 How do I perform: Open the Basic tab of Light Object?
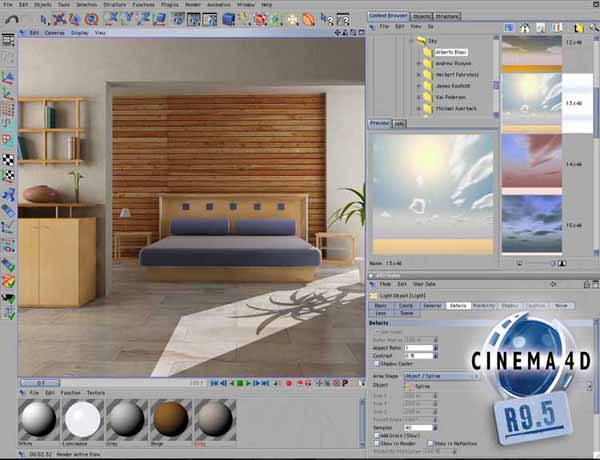coord(380,306)
